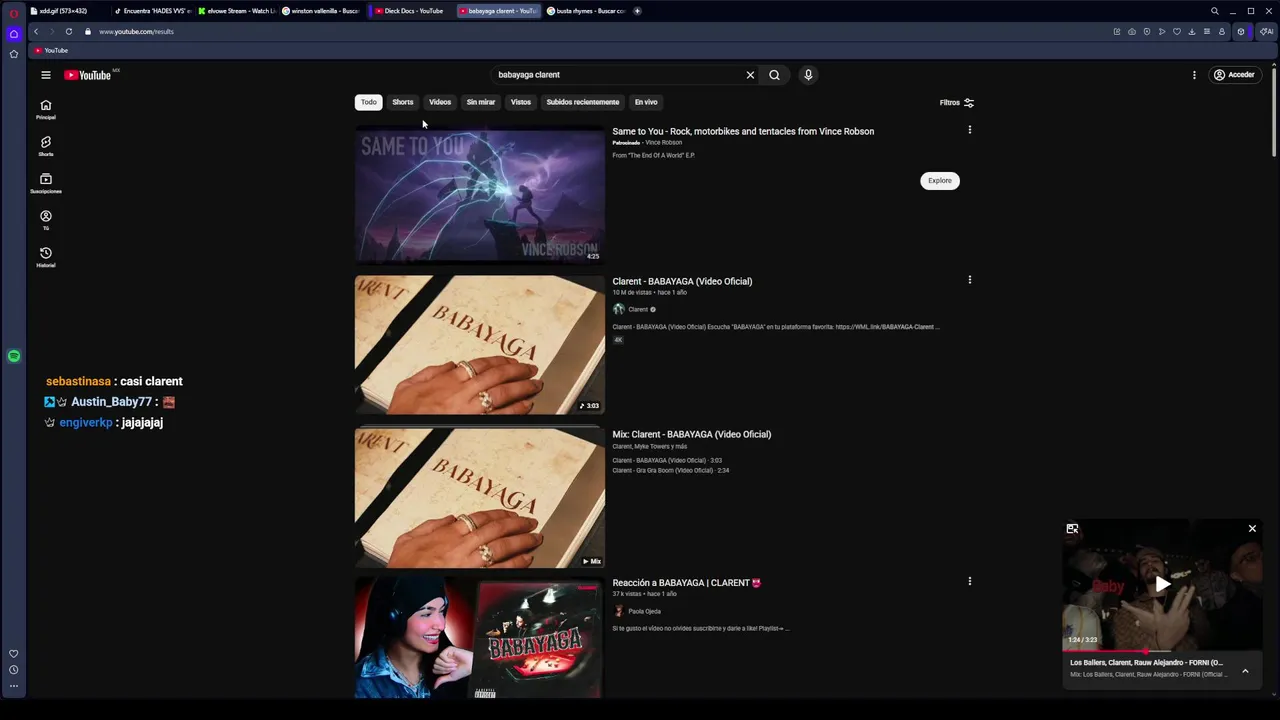
Task: Select the Todo filter chip
Action: coord(369,102)
